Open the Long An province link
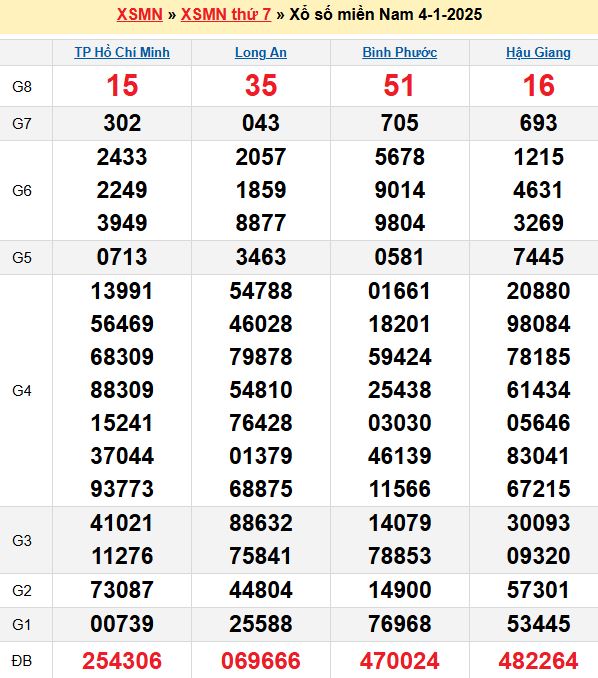Screen dimensions: 598x678 point(261,52)
